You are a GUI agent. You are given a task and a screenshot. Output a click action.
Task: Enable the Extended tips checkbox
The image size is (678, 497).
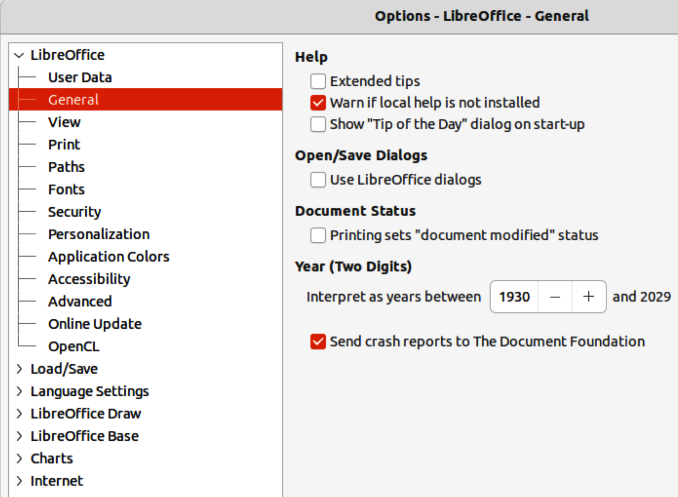[x=318, y=81]
